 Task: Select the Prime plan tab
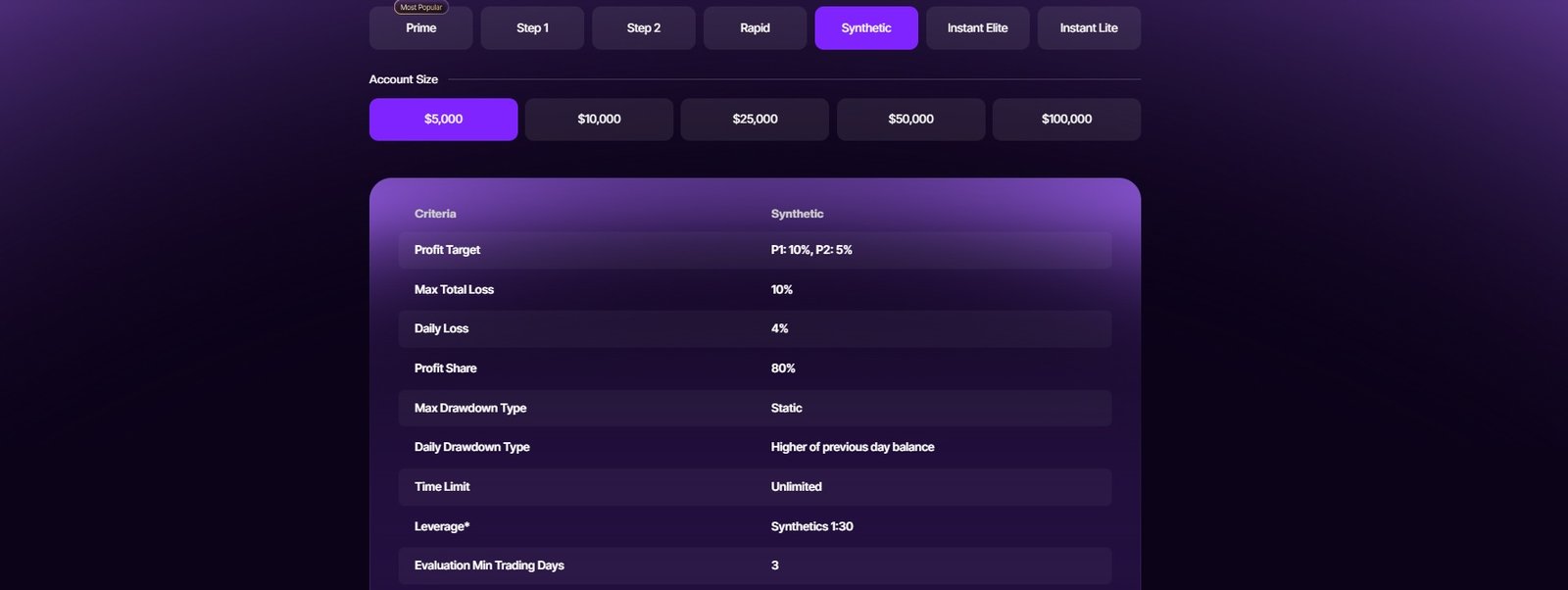coord(420,27)
